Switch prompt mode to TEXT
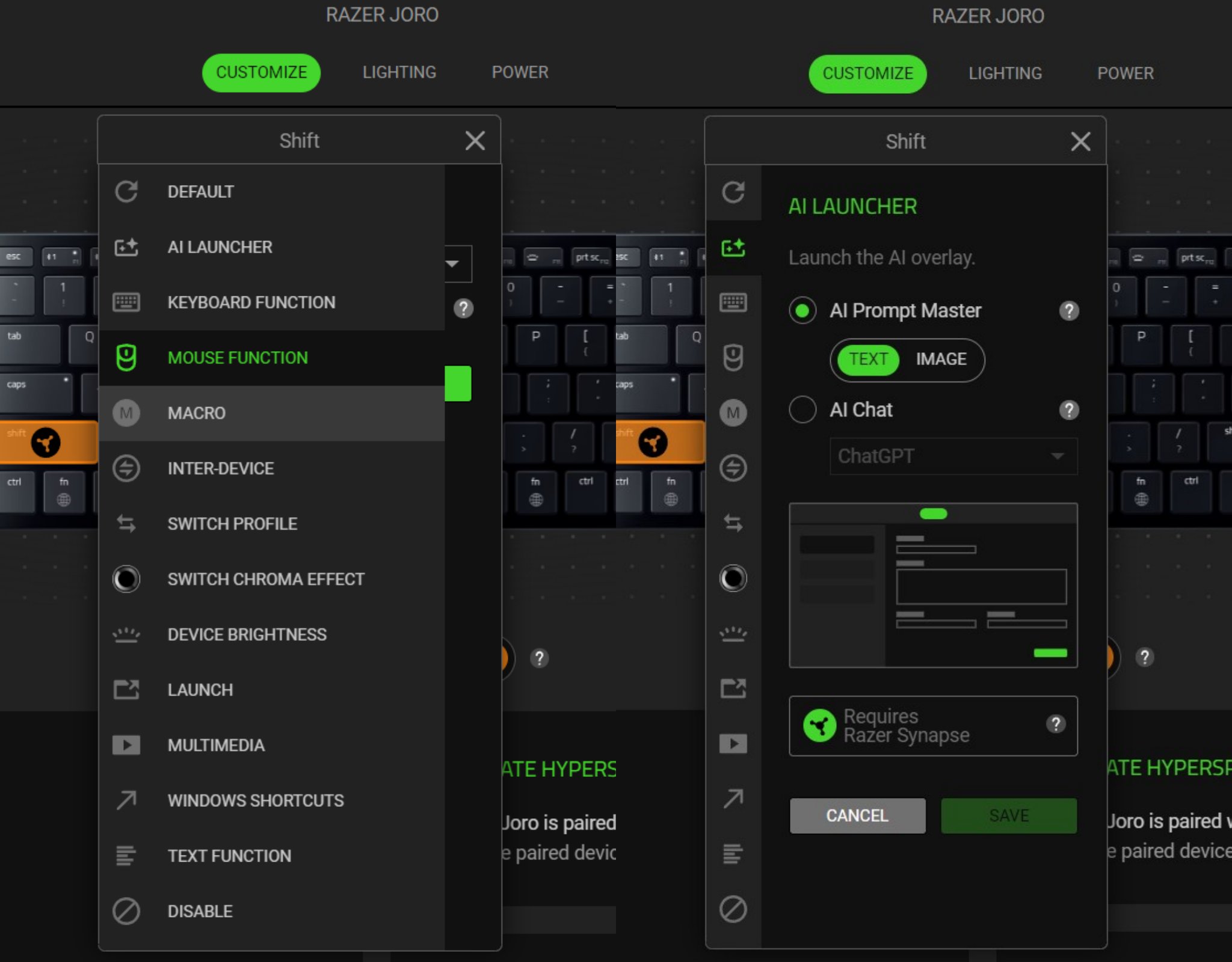 tap(868, 360)
